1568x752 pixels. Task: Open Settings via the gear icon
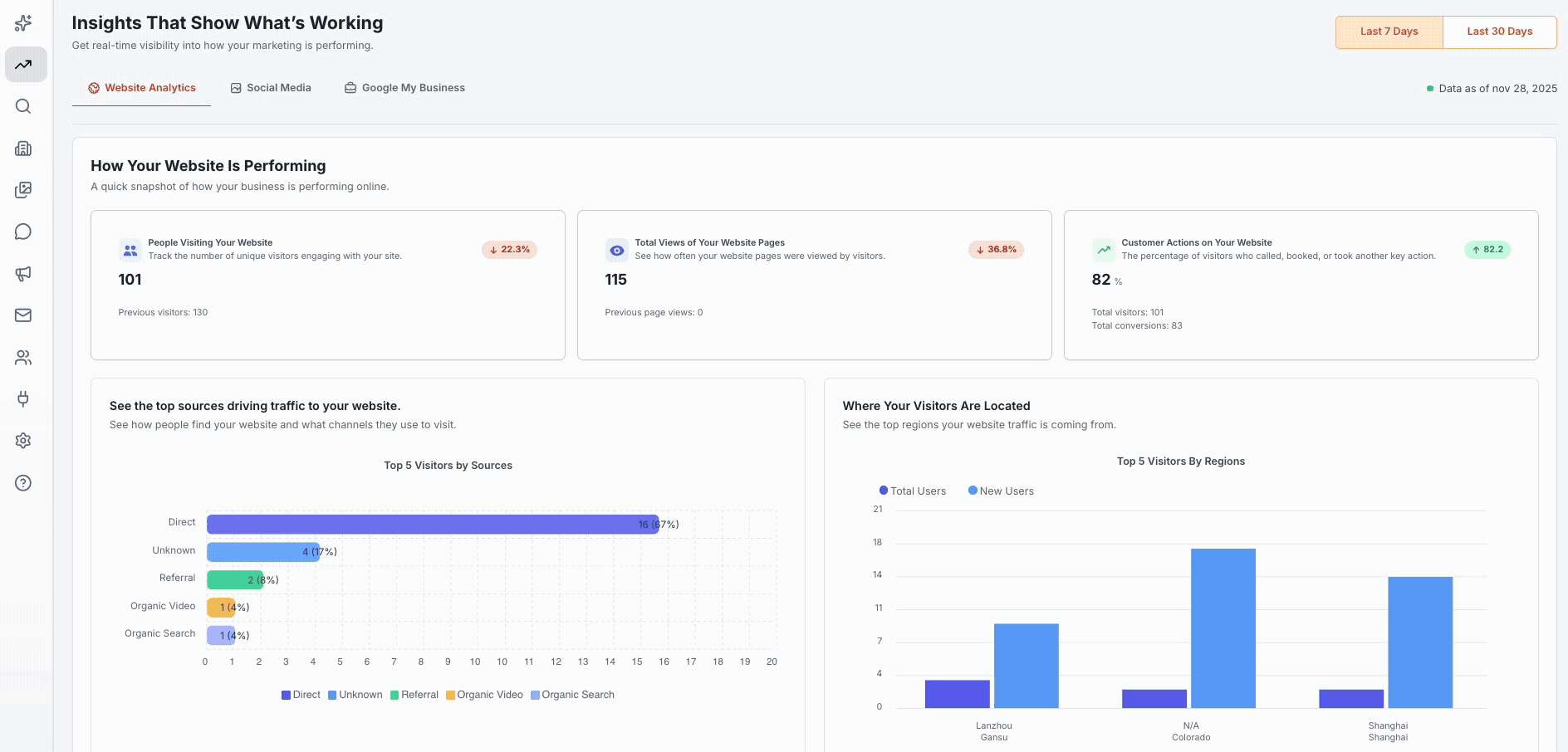click(23, 441)
